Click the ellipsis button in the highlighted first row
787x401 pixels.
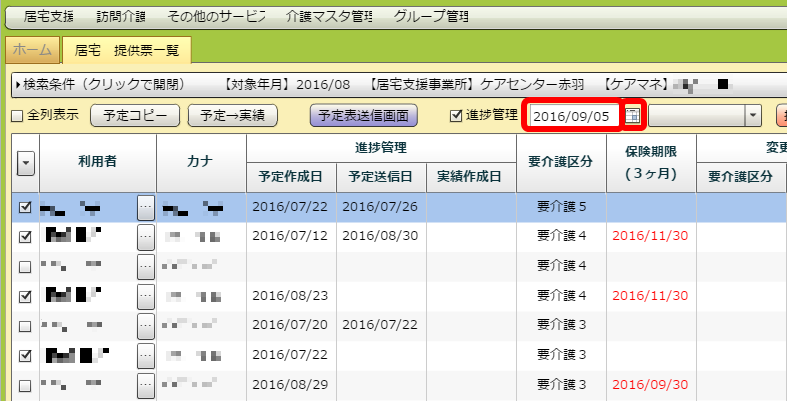point(146,207)
